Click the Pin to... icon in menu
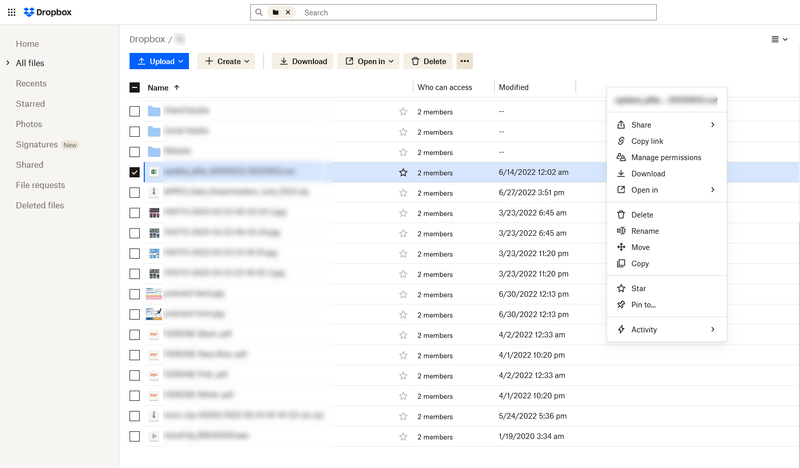 coord(621,305)
